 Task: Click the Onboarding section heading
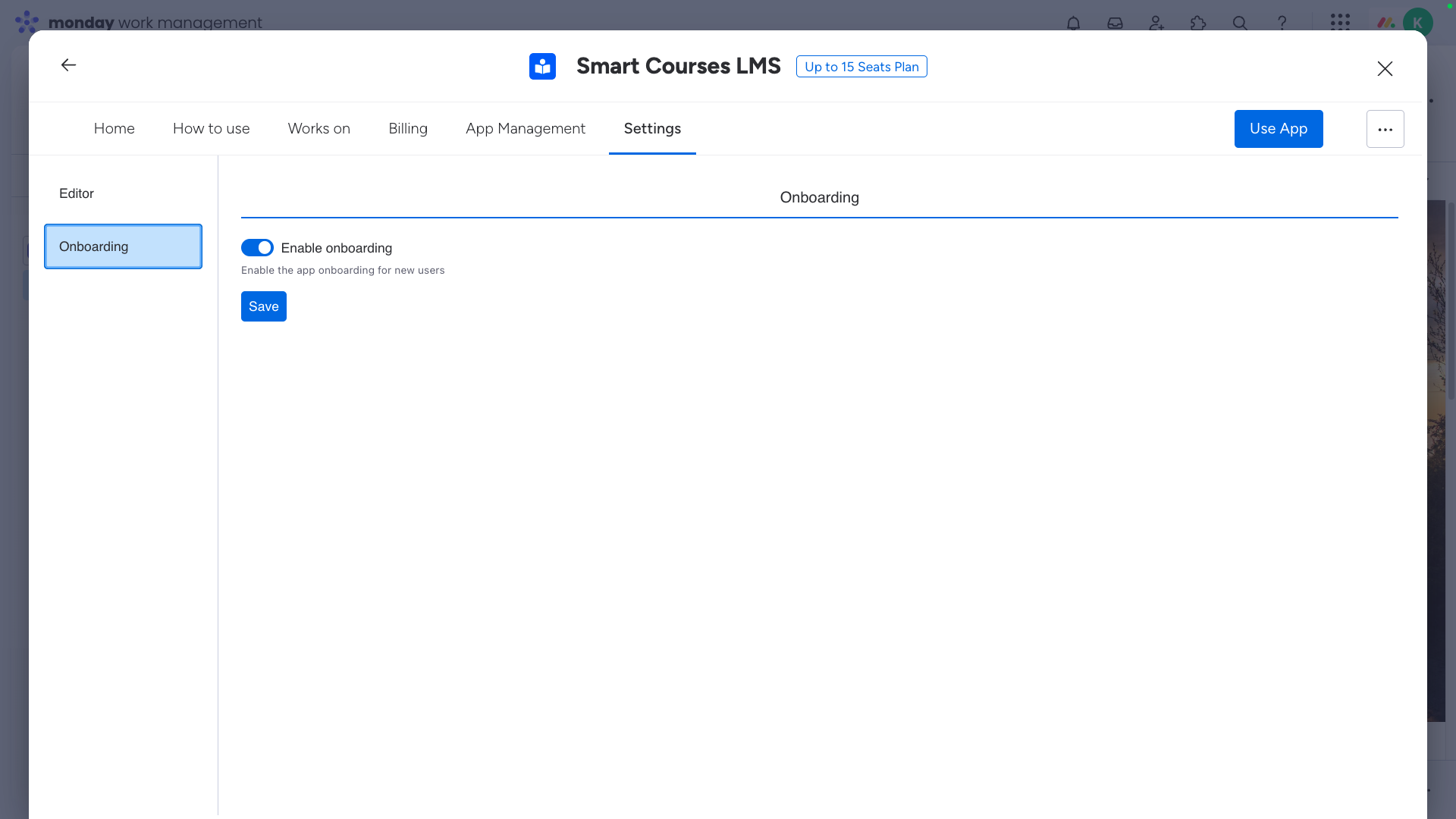819,198
